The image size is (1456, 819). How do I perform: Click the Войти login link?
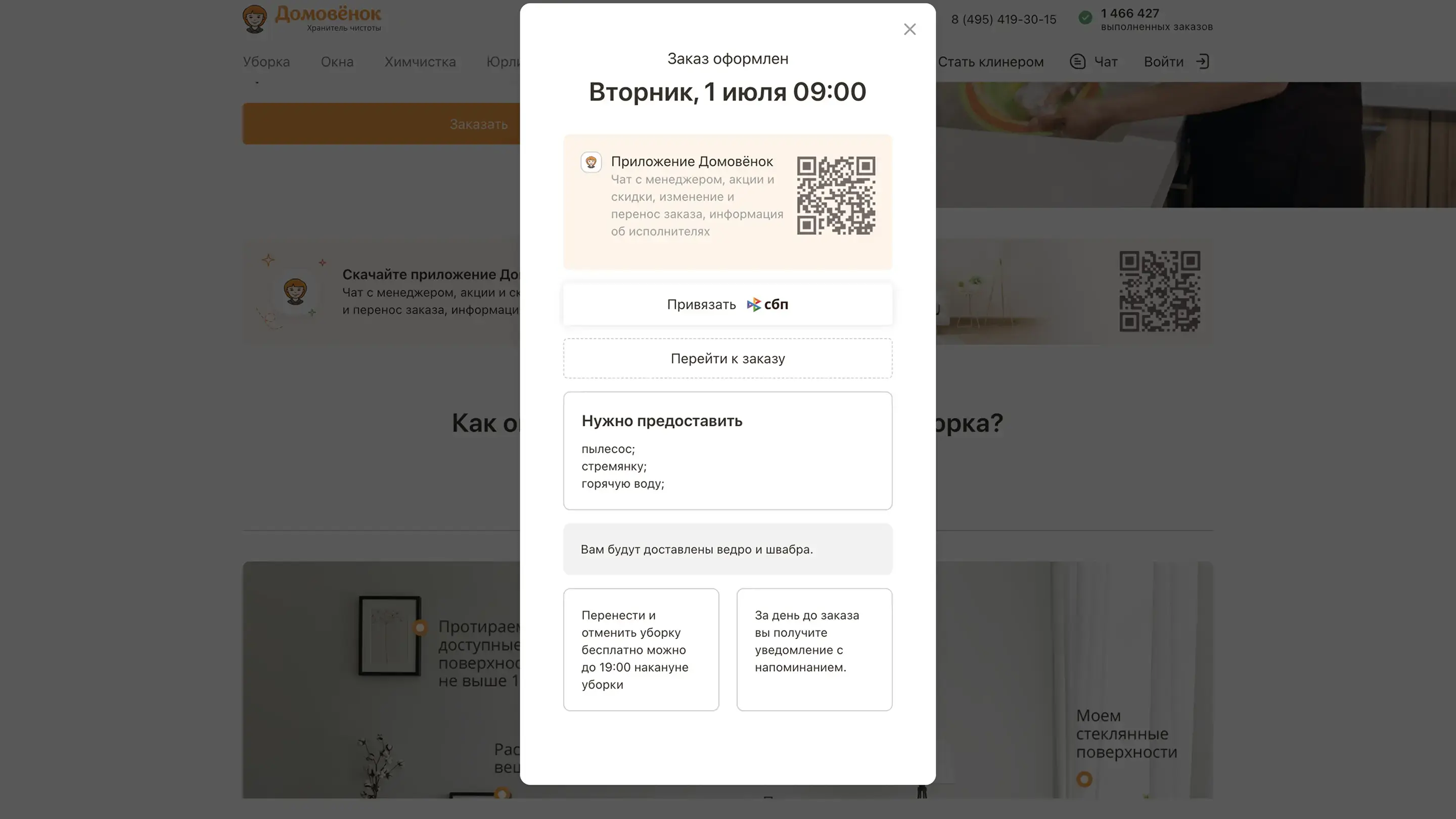coord(1163,62)
